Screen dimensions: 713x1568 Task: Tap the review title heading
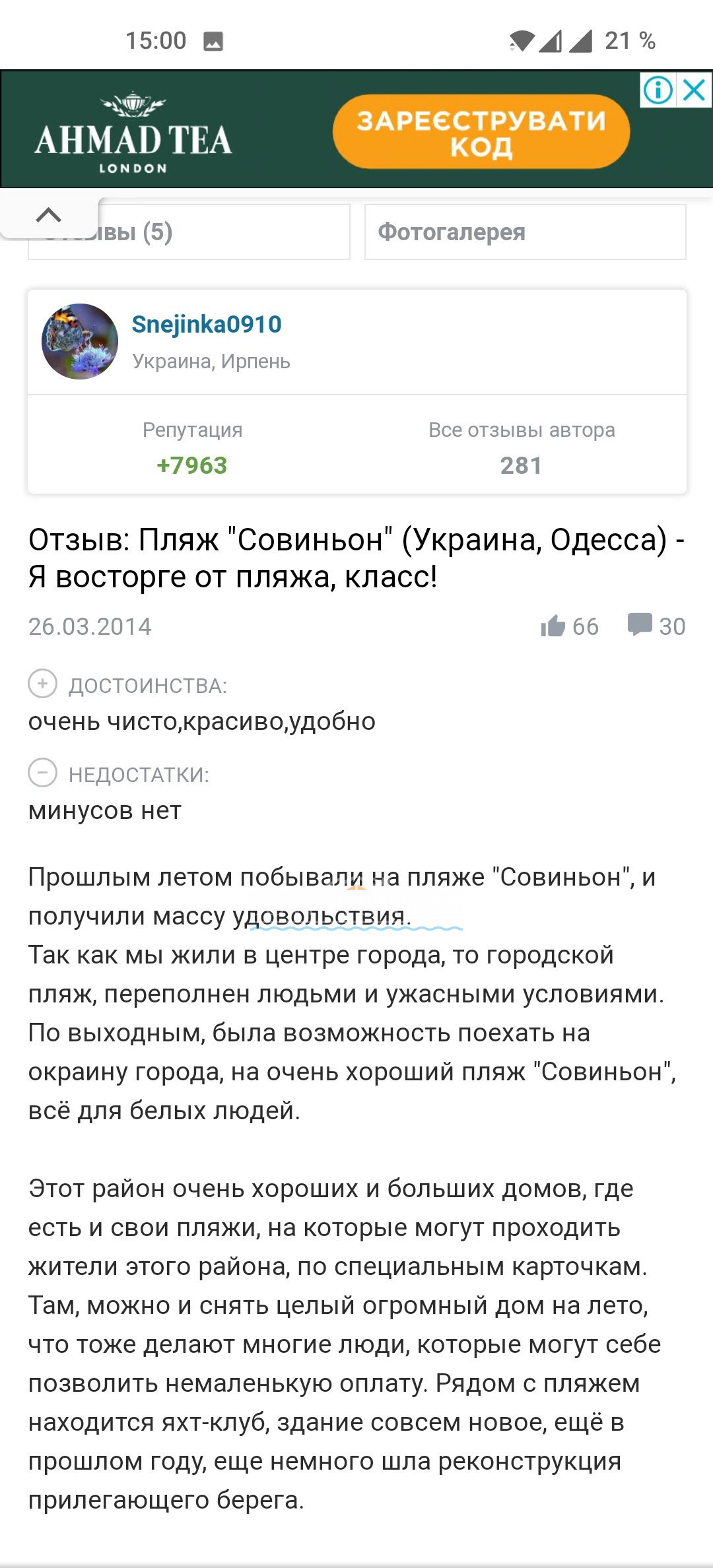[356, 558]
